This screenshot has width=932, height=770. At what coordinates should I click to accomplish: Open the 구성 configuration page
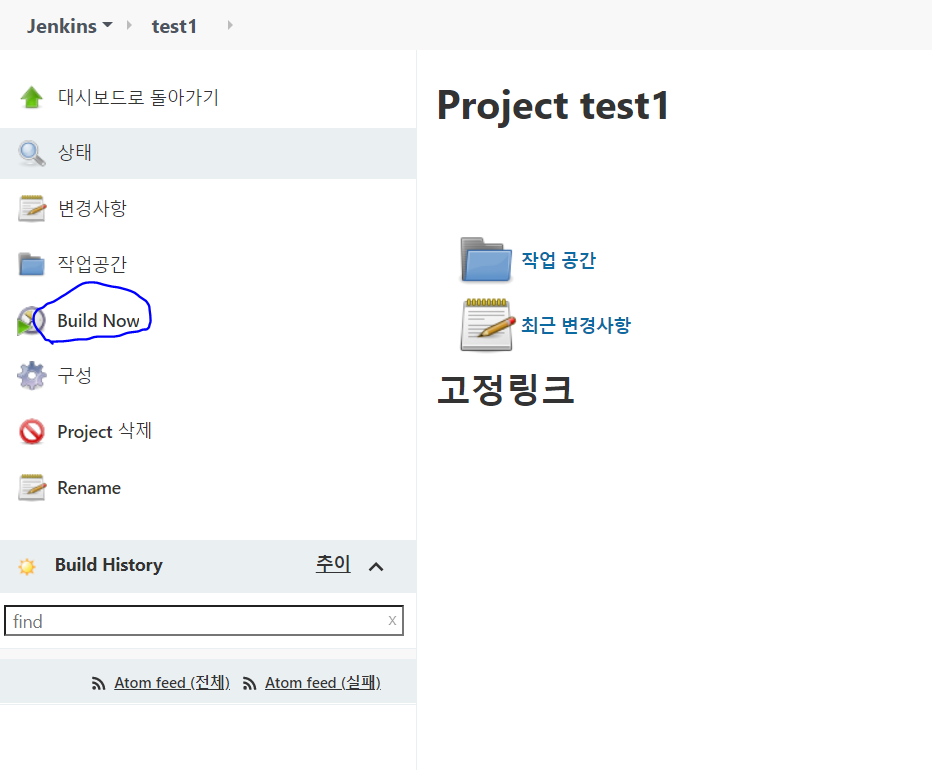click(x=74, y=375)
